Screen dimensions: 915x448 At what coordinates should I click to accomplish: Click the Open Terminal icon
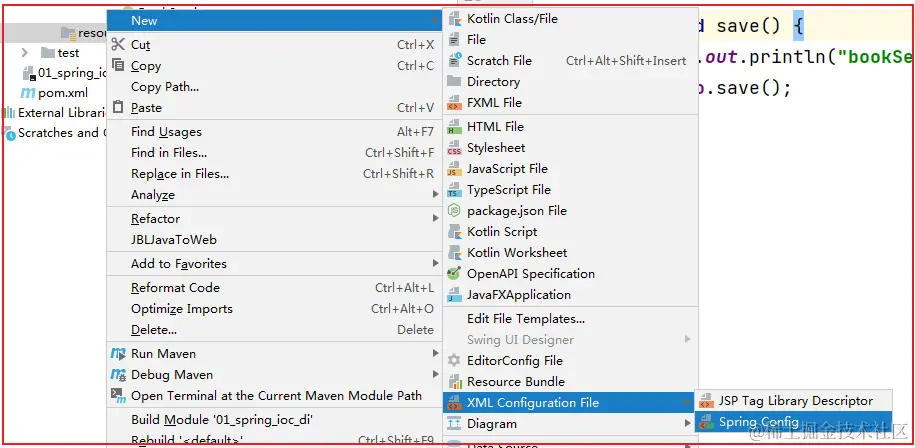coord(118,396)
